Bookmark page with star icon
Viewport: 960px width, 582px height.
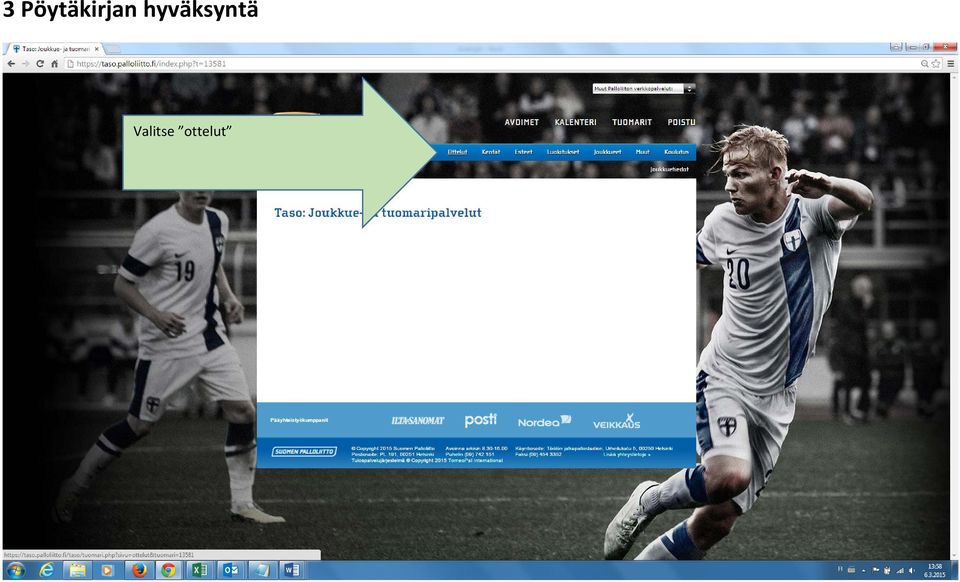coord(936,64)
